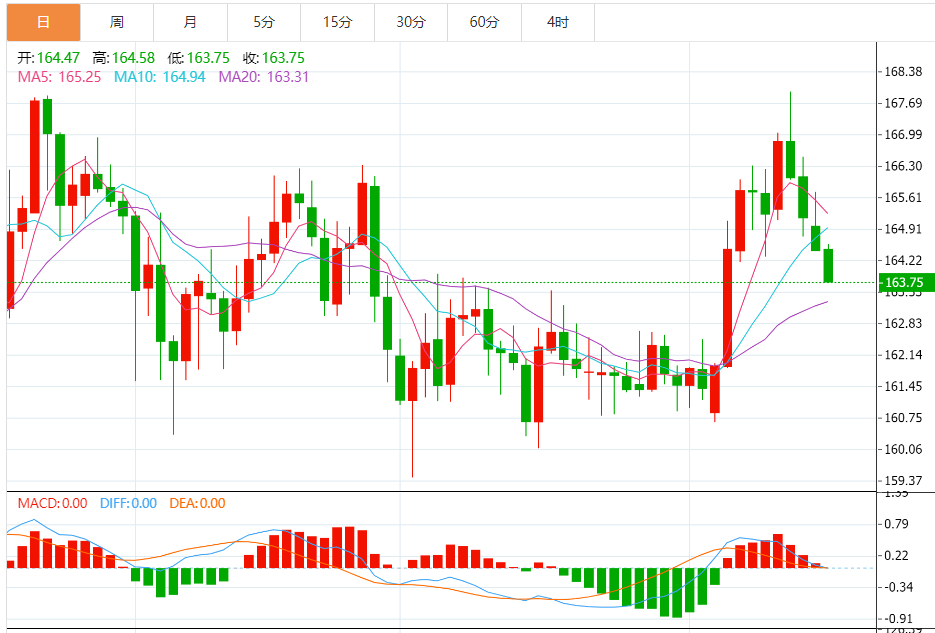Switch to the 月 monthly tab
The width and height of the screenshot is (935, 633).
click(x=190, y=23)
